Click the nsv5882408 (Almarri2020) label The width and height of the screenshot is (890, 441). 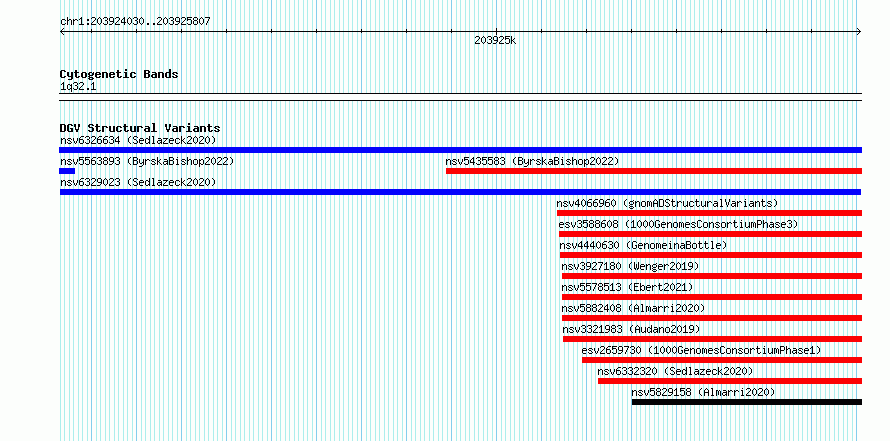pyautogui.click(x=633, y=308)
